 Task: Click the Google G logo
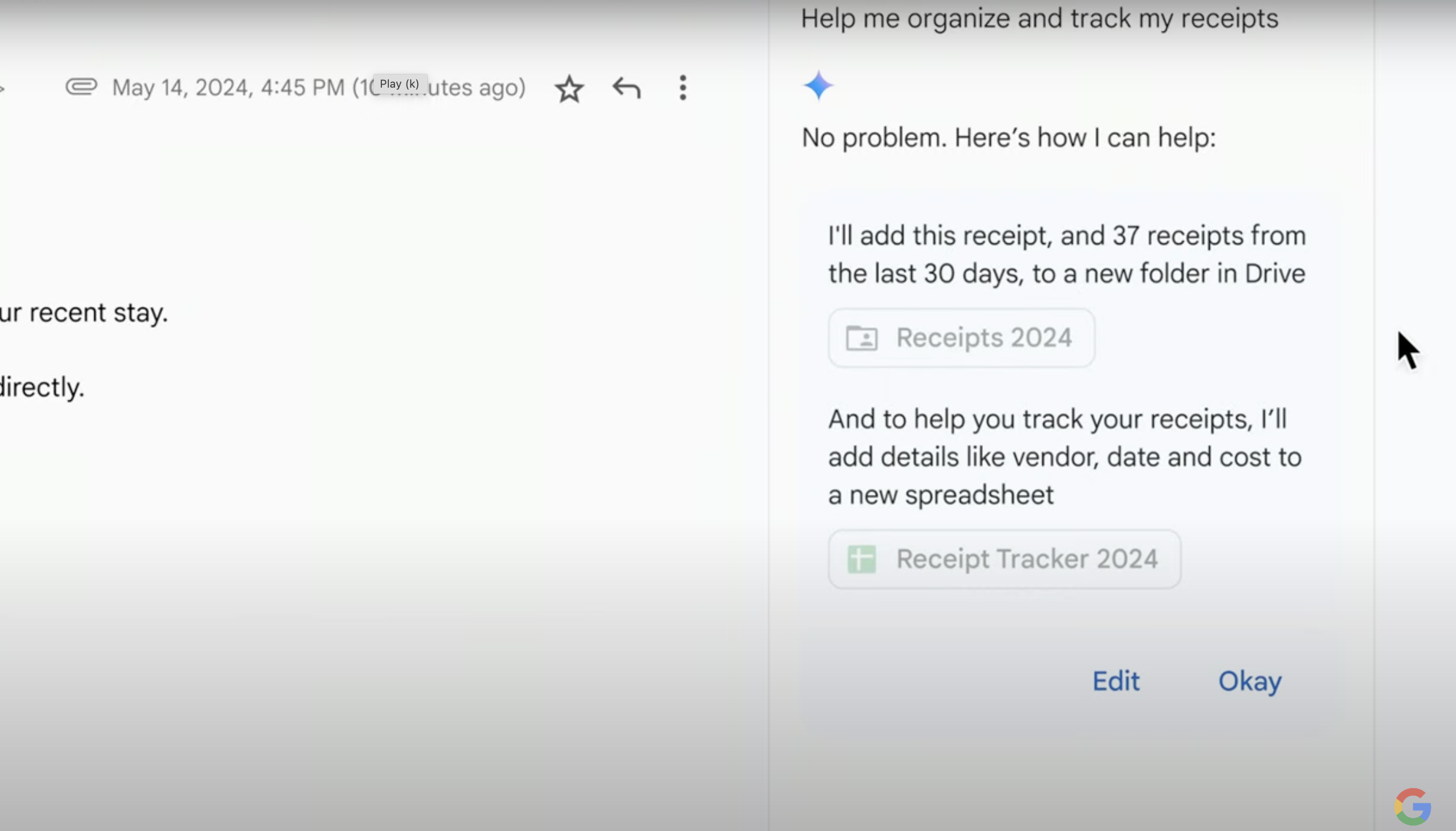click(x=1413, y=806)
